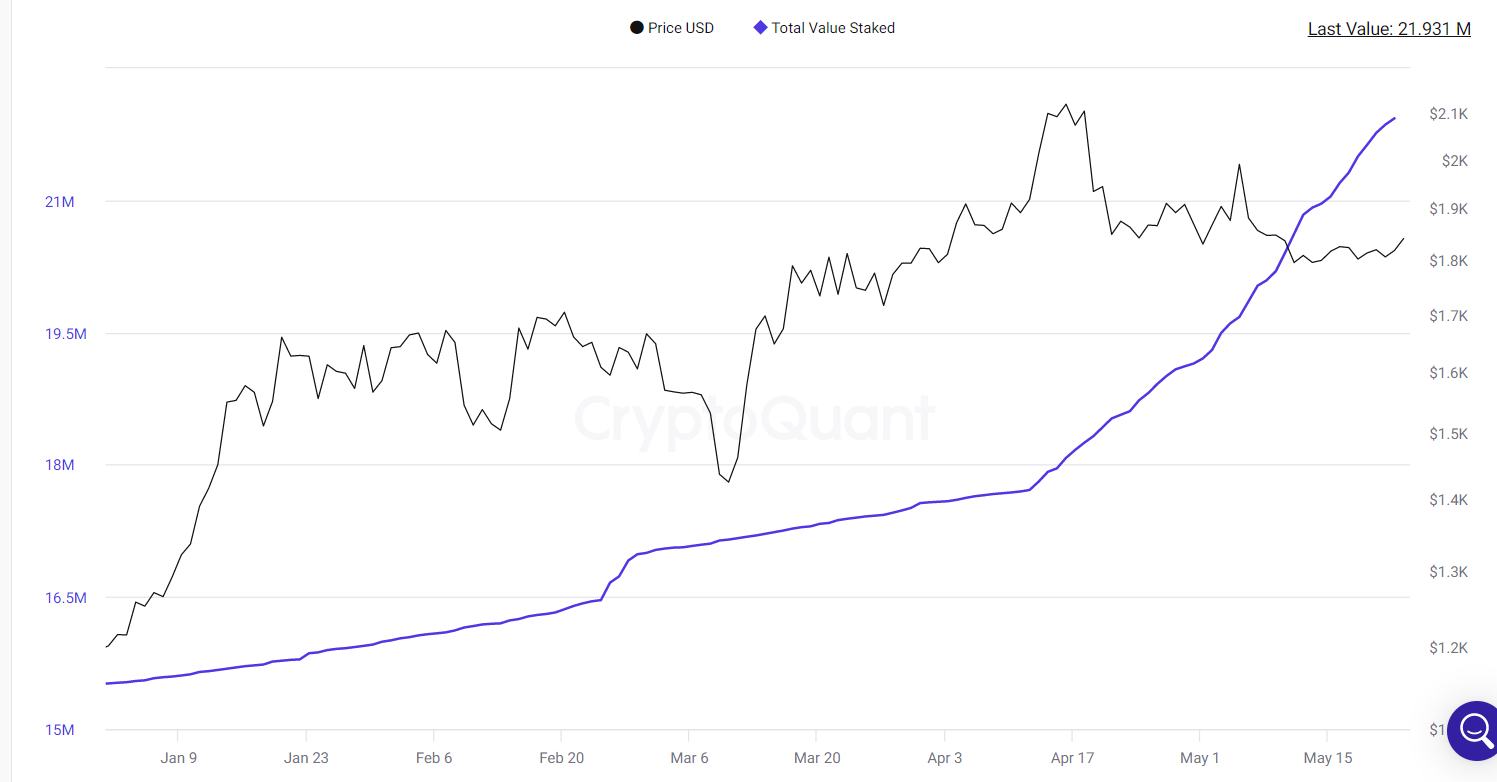This screenshot has width=1497, height=782.
Task: Click the purple diamond Total Value Staked marker
Action: pos(760,28)
